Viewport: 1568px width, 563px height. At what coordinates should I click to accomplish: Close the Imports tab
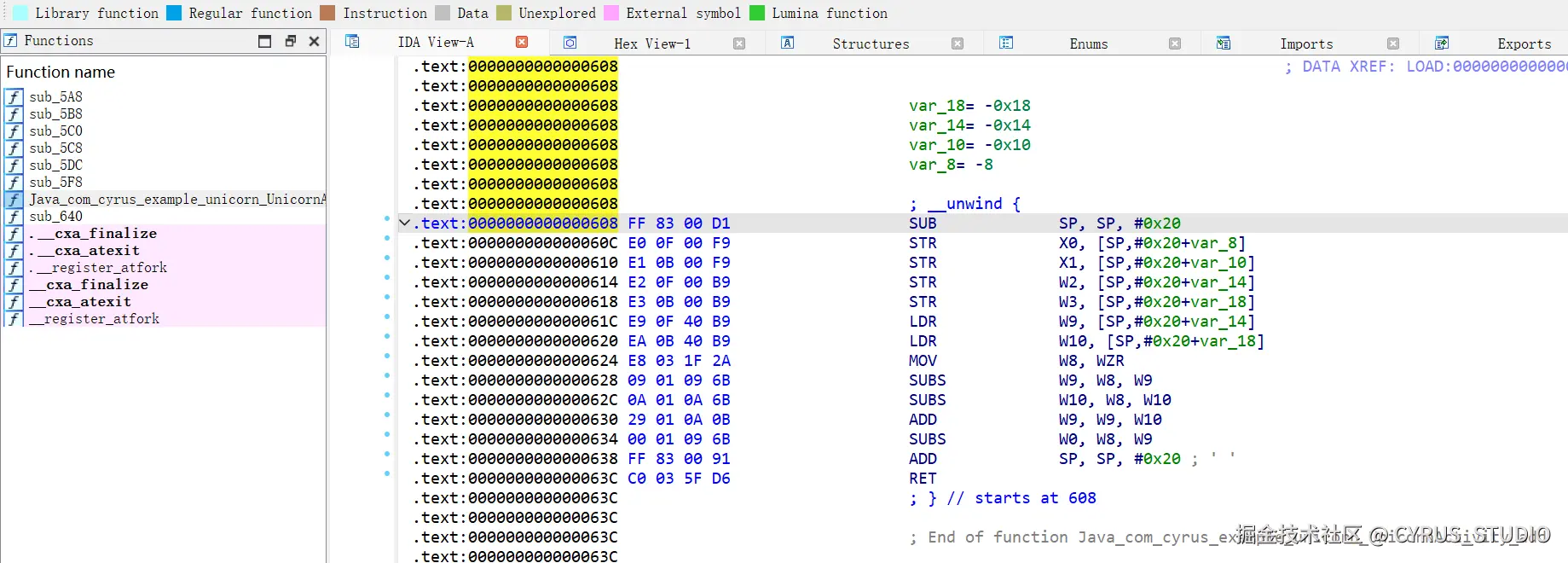point(1393,44)
